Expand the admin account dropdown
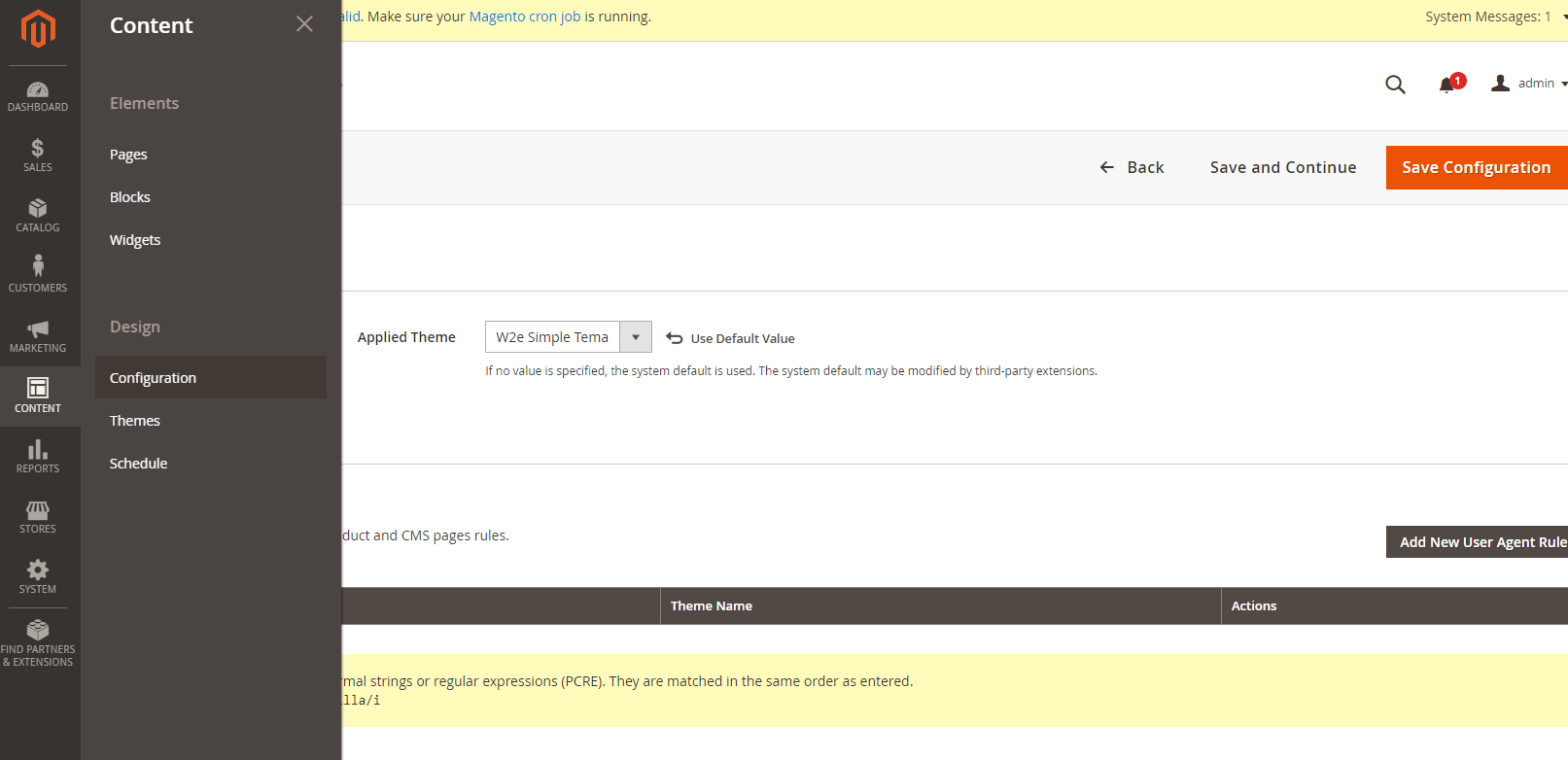The height and width of the screenshot is (760, 1568). pos(1529,84)
